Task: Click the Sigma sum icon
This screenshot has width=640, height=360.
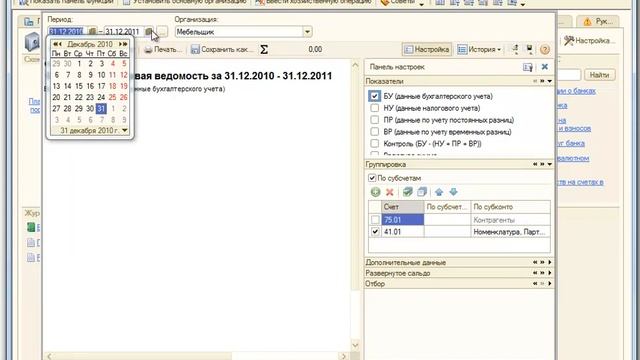Action: (264, 49)
